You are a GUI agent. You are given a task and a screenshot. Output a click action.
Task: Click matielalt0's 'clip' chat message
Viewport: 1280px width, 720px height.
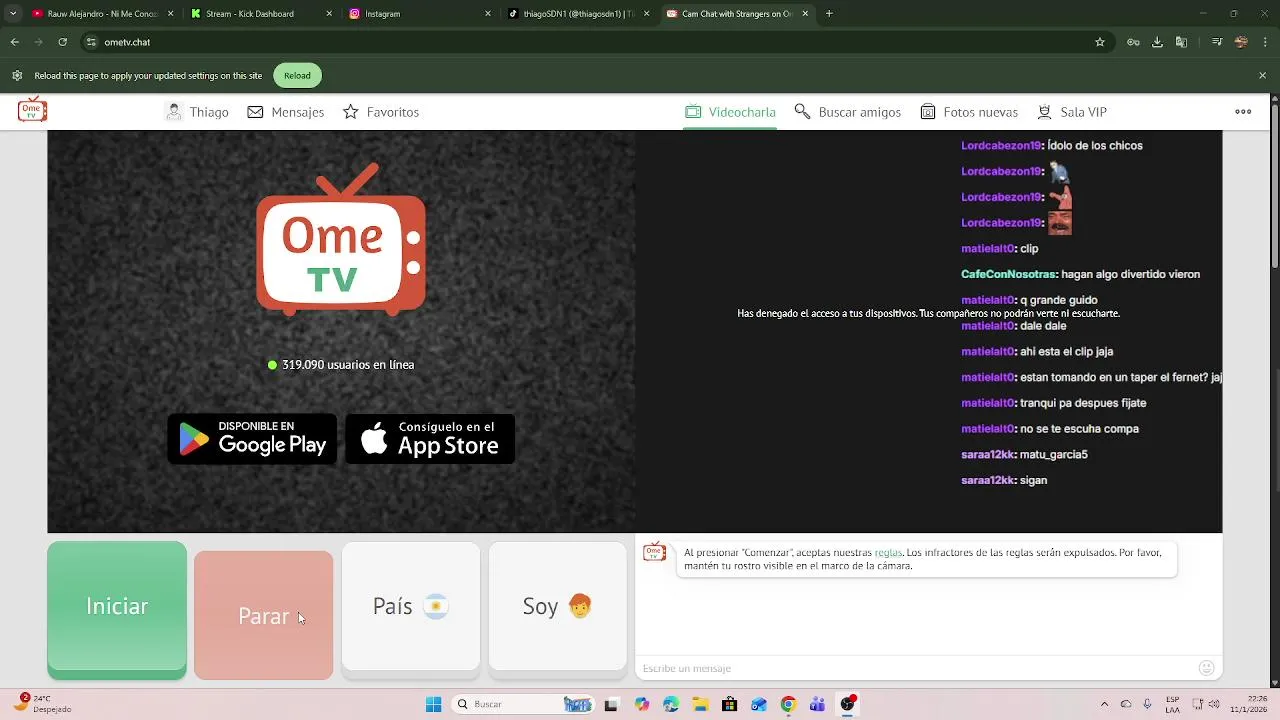coord(1000,248)
